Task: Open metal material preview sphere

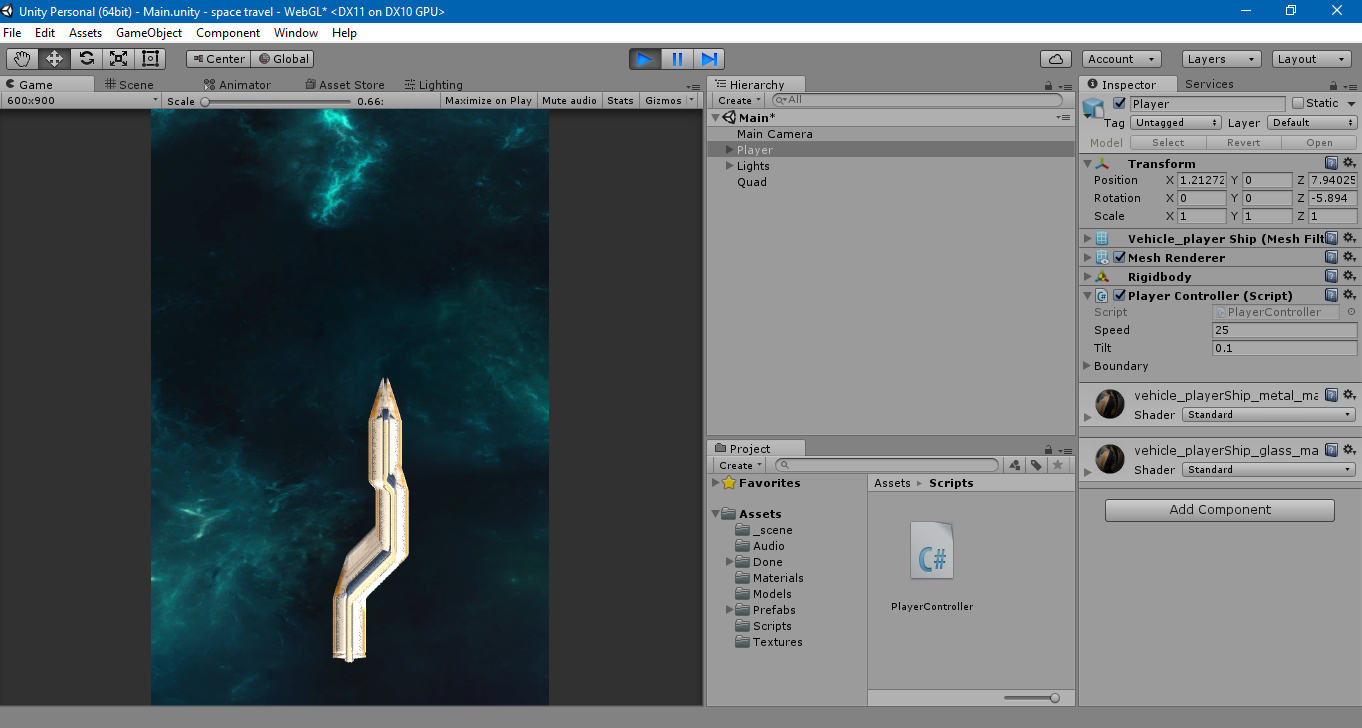Action: tap(1109, 404)
